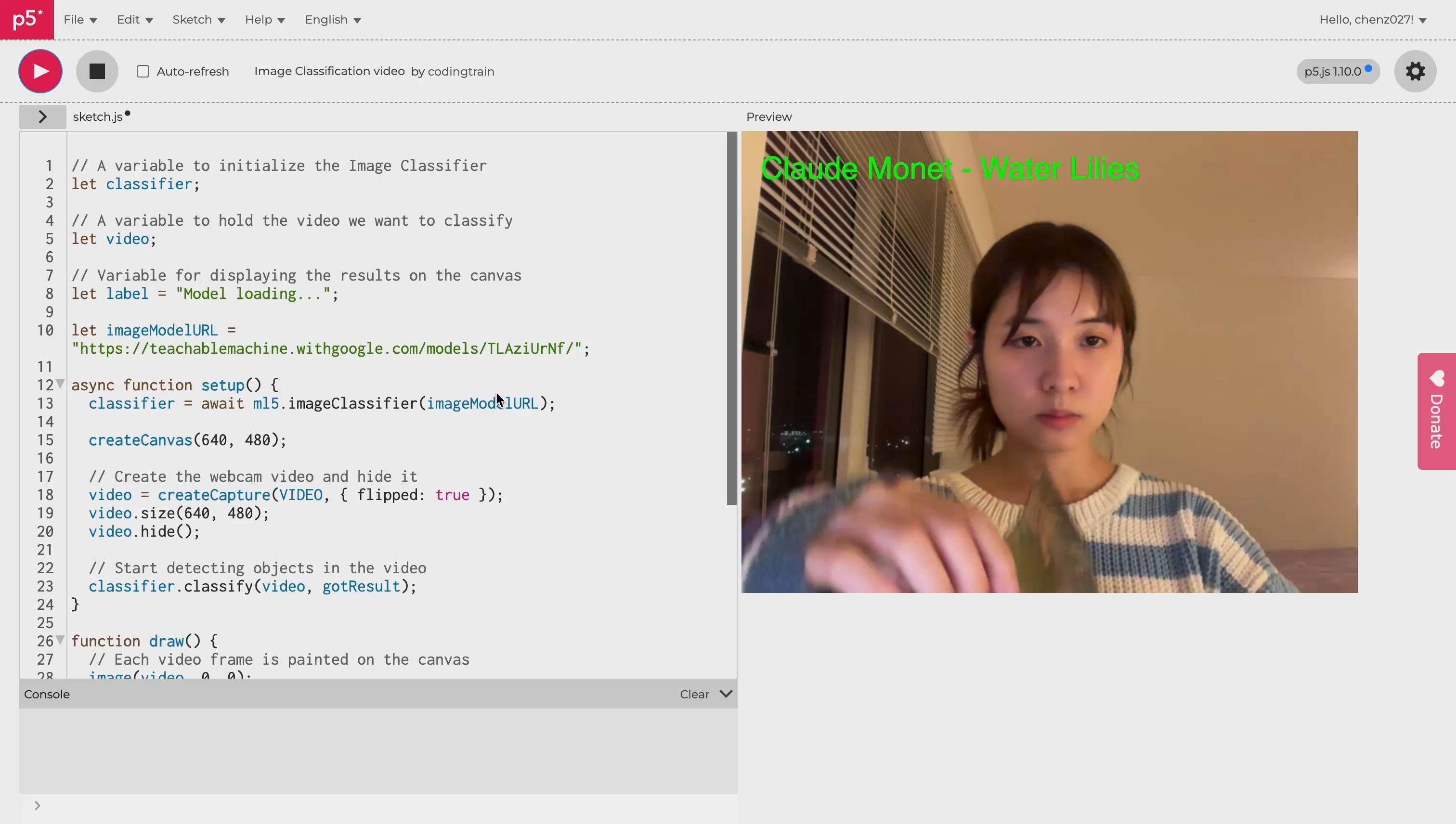
Task: Open the Hello, chenz027! account dropdown
Action: click(1372, 20)
